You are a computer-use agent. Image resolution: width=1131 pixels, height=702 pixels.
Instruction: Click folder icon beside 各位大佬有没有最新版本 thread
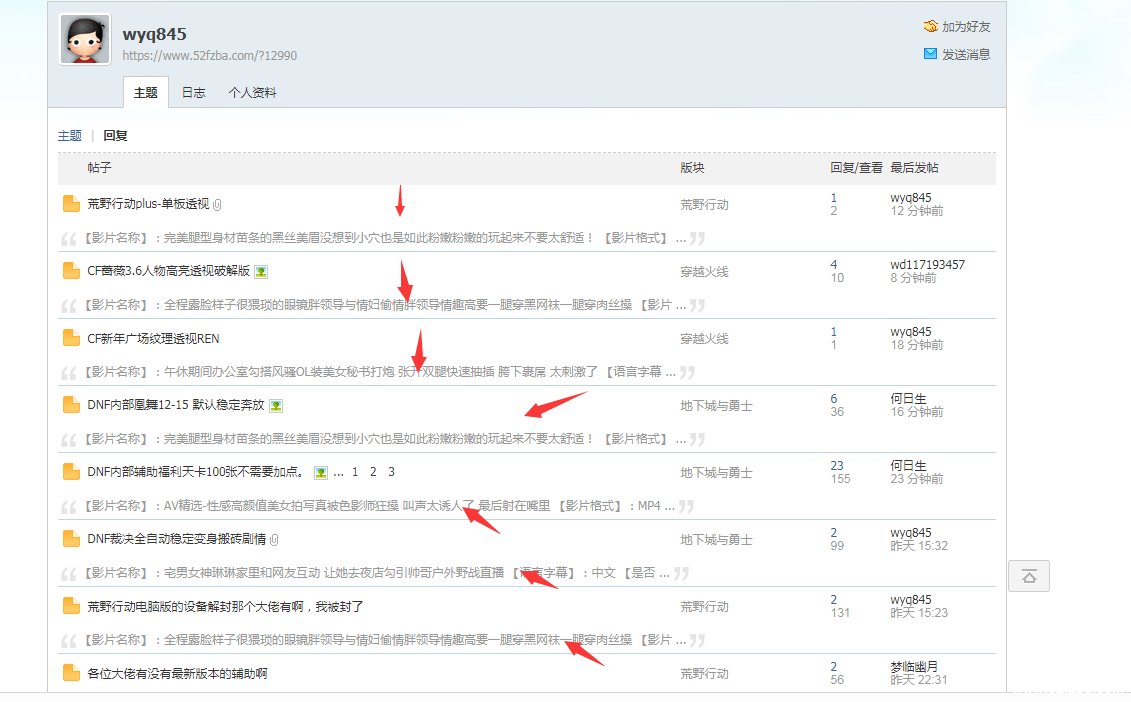tap(71, 673)
